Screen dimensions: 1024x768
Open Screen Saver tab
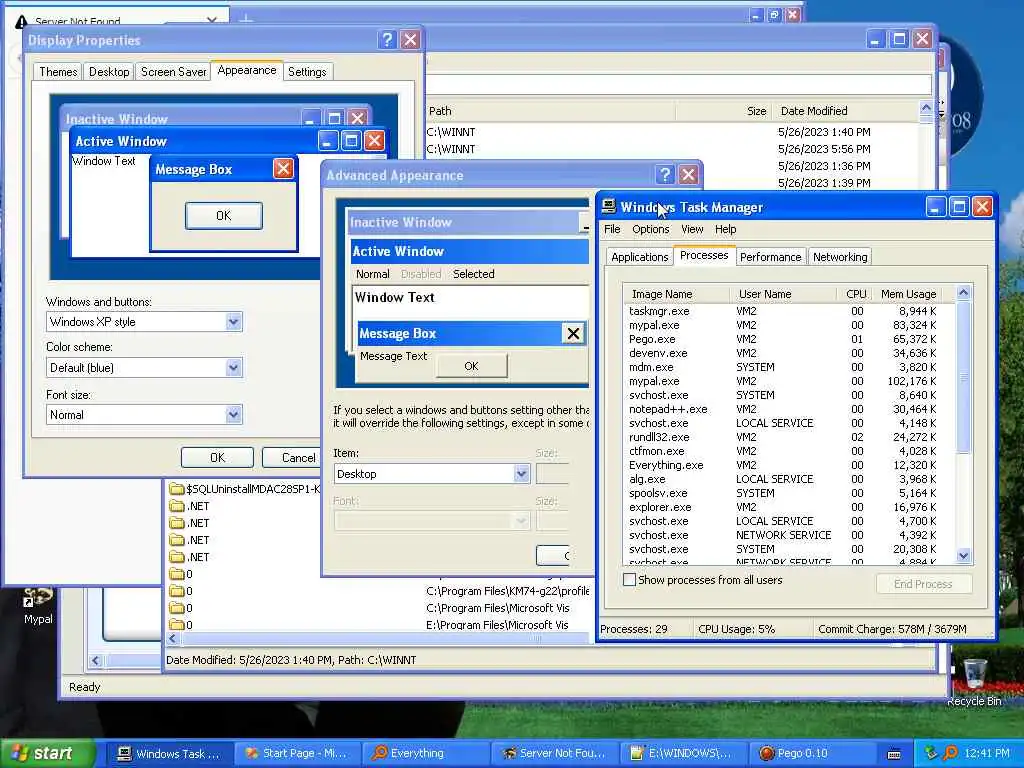tap(174, 72)
